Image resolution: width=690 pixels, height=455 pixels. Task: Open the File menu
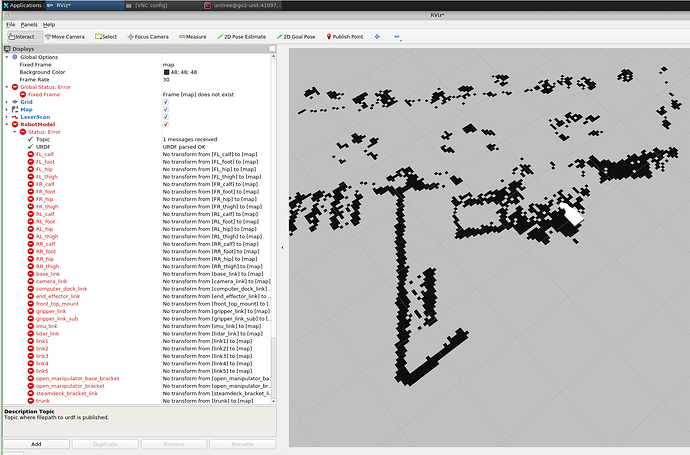(9, 23)
